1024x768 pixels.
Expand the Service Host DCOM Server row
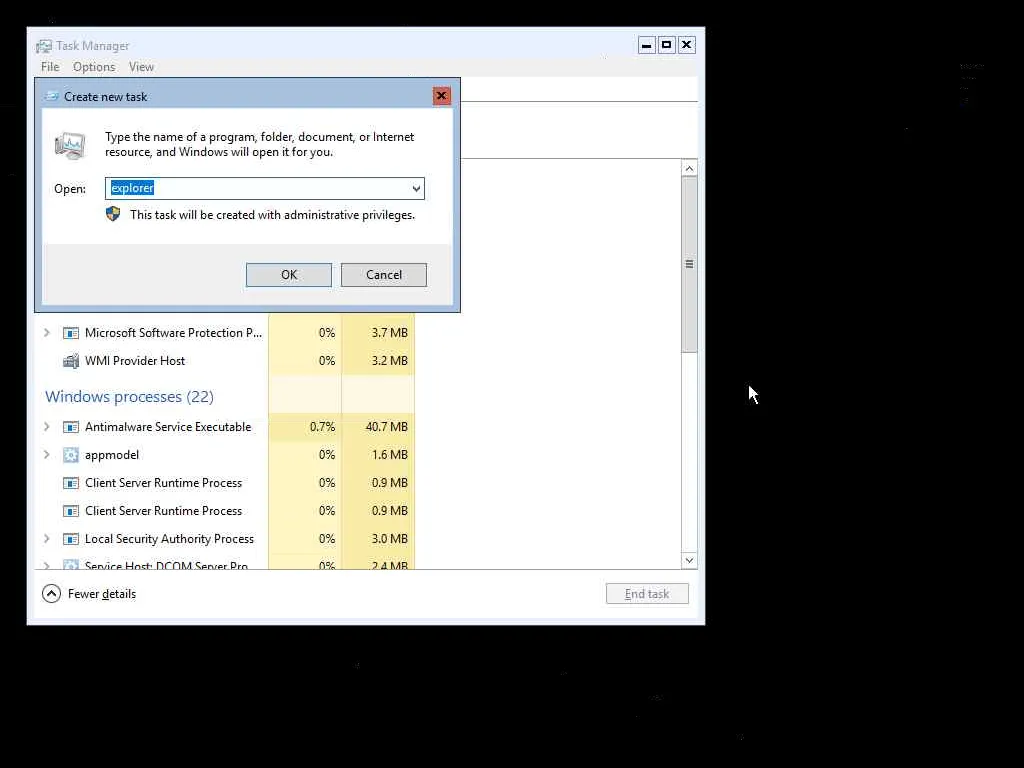click(x=46, y=565)
